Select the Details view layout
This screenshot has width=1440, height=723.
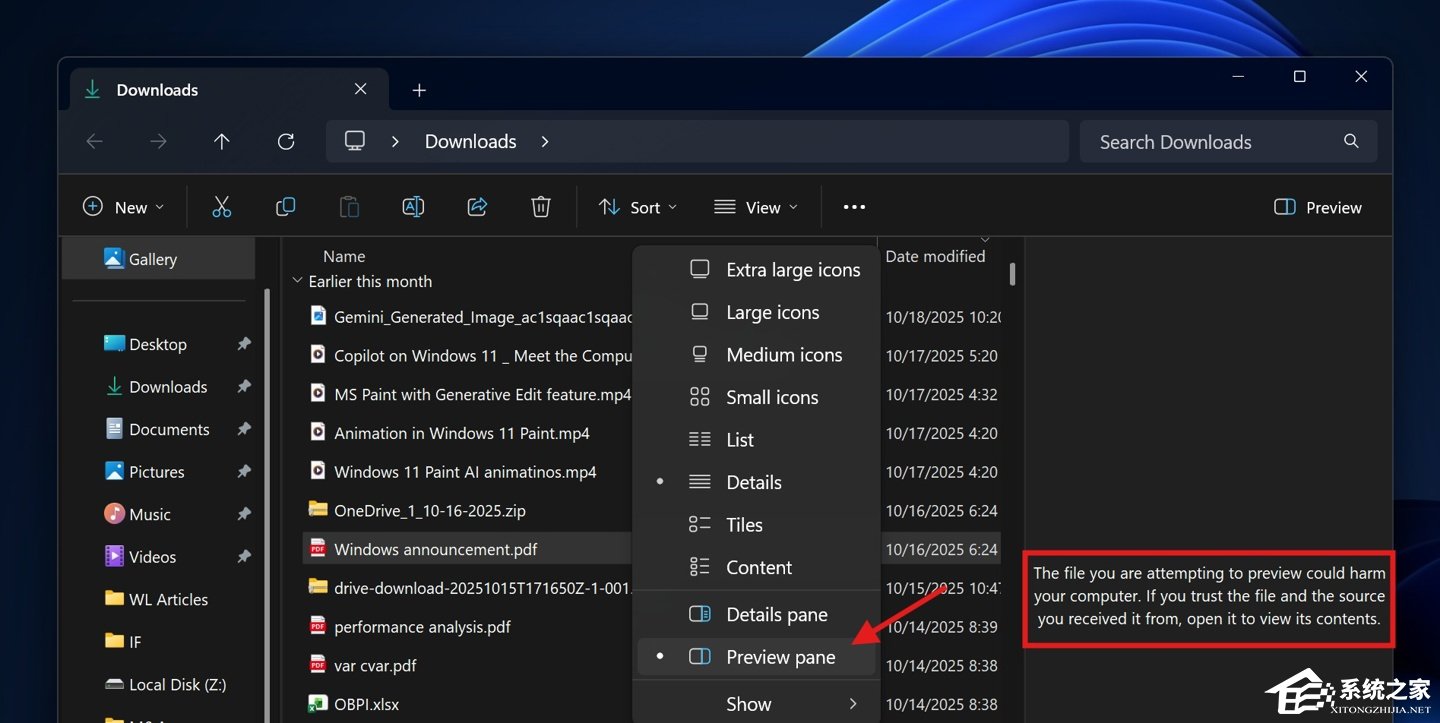pyautogui.click(x=753, y=482)
